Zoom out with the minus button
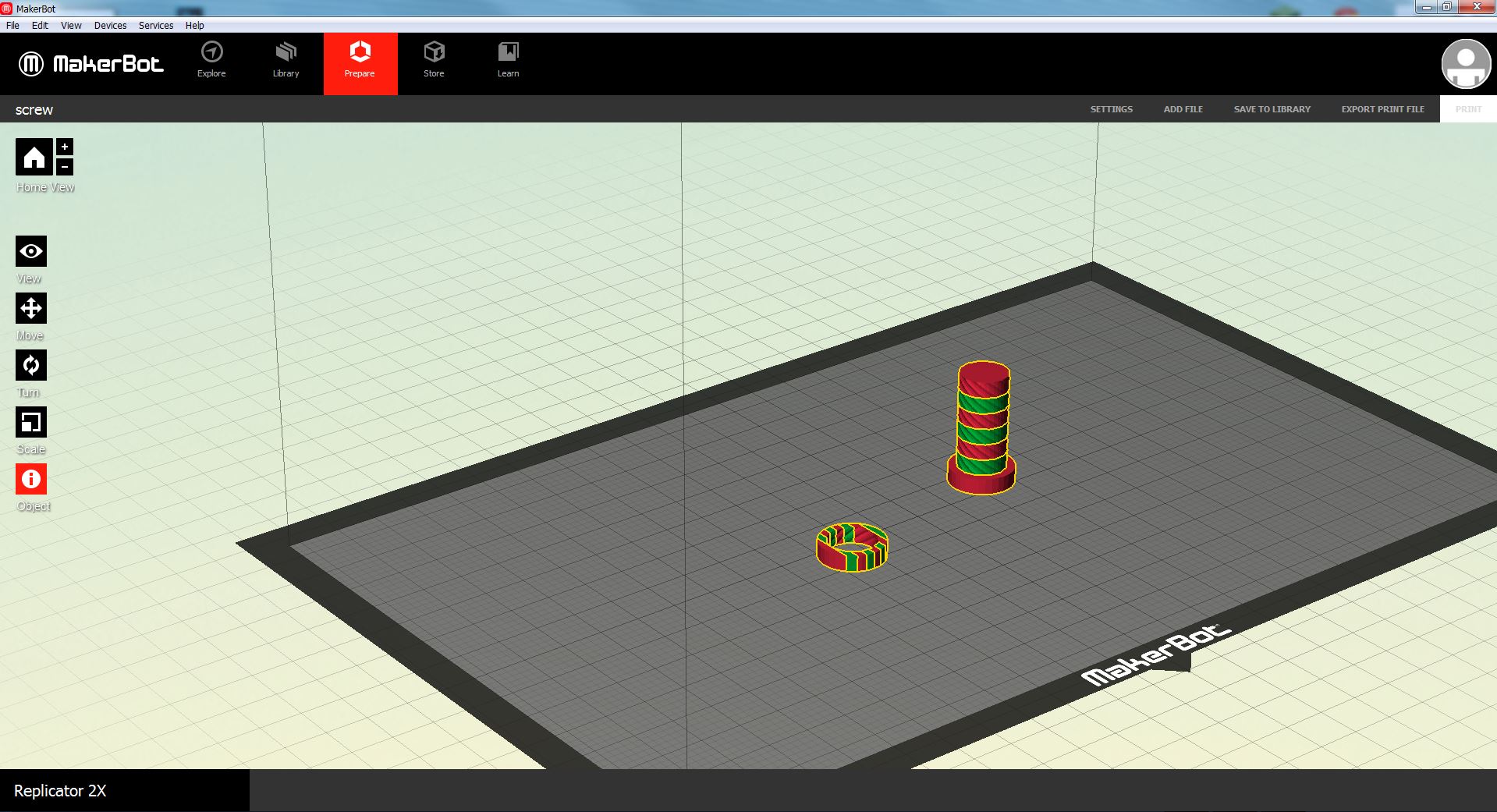Image resolution: width=1497 pixels, height=812 pixels. (x=65, y=166)
